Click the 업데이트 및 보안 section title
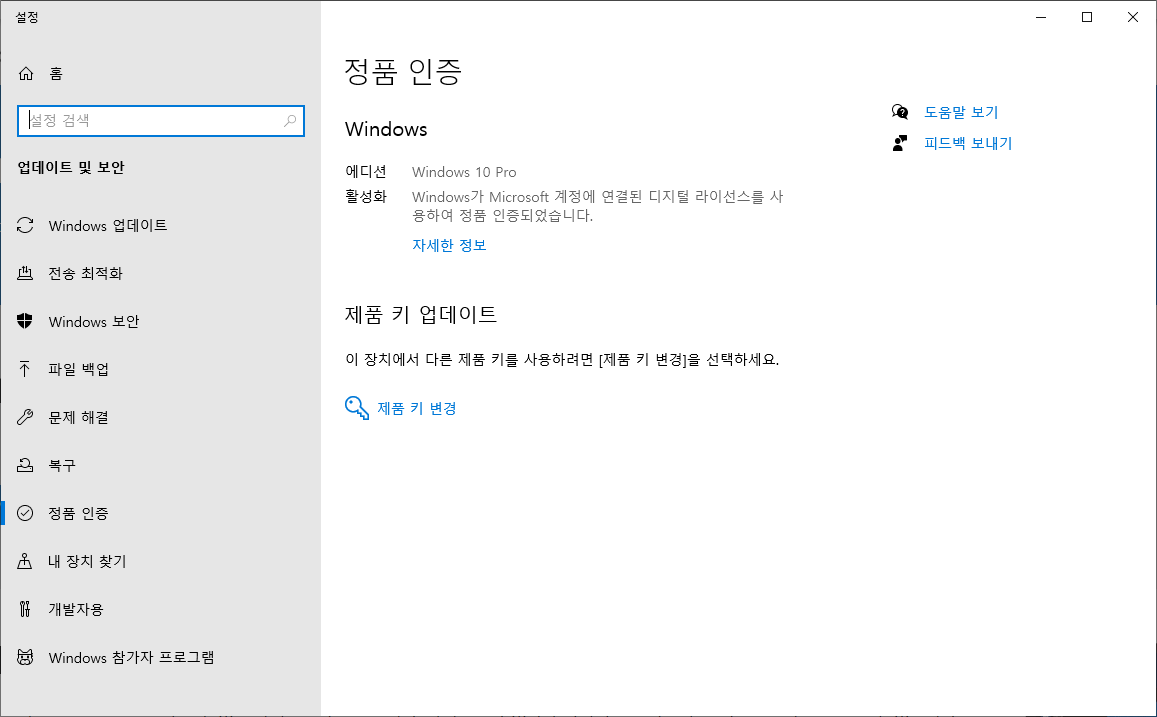Image resolution: width=1157 pixels, height=717 pixels. 71,167
